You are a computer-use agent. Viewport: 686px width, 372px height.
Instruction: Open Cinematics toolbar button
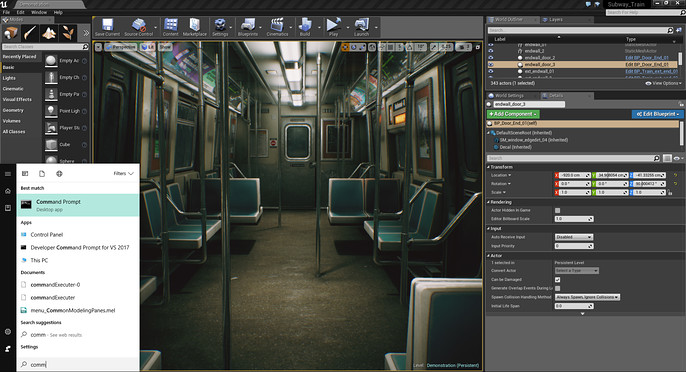(277, 27)
